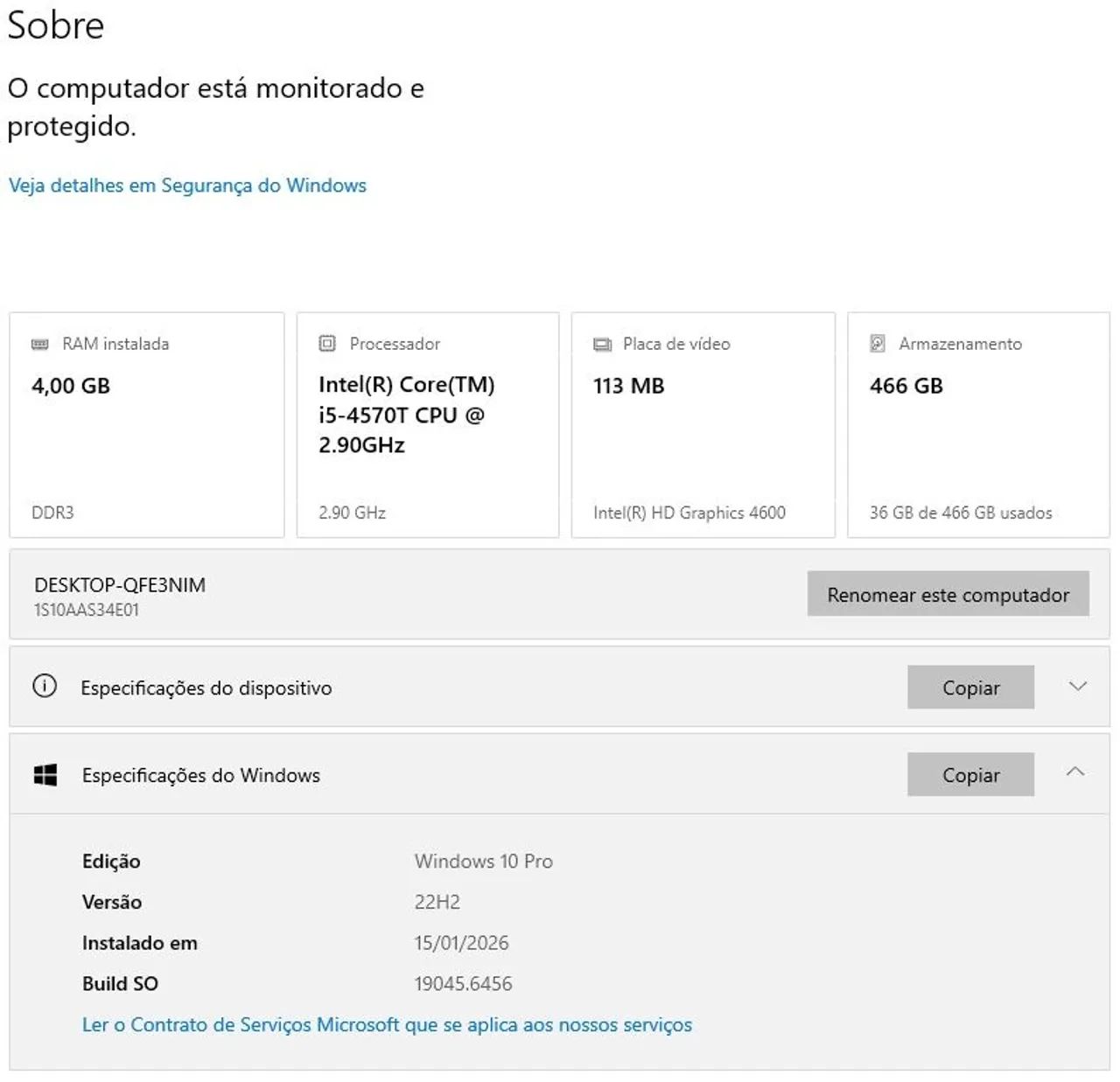Click the Intel(R) HD Graphics 4600 text
Viewport: 1120px width, 1082px height.
pos(689,513)
